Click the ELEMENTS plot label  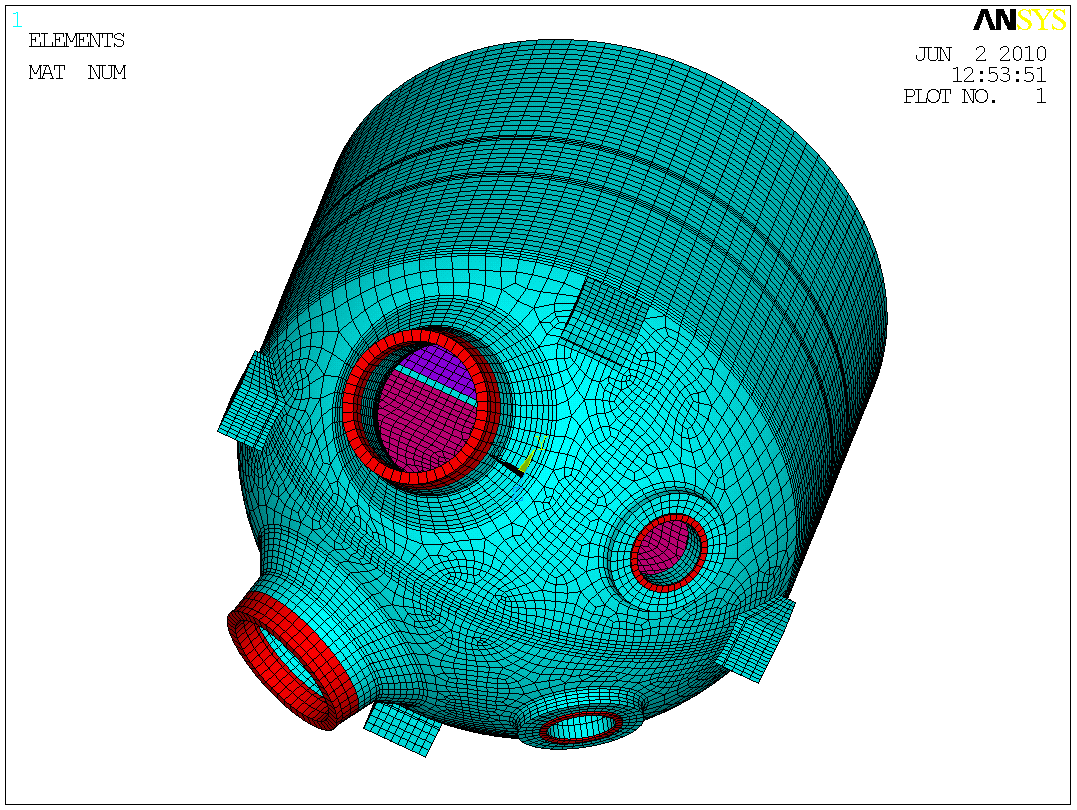[76, 41]
